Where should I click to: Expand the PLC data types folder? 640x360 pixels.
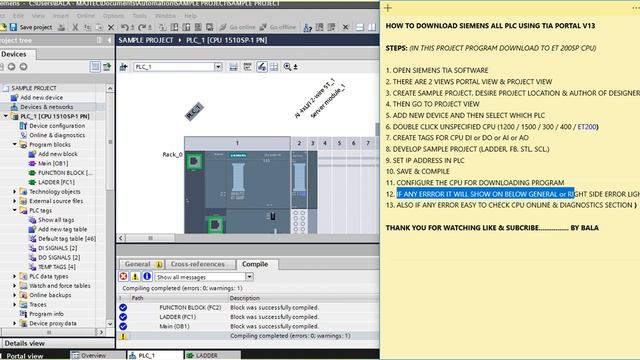[x=15, y=276]
